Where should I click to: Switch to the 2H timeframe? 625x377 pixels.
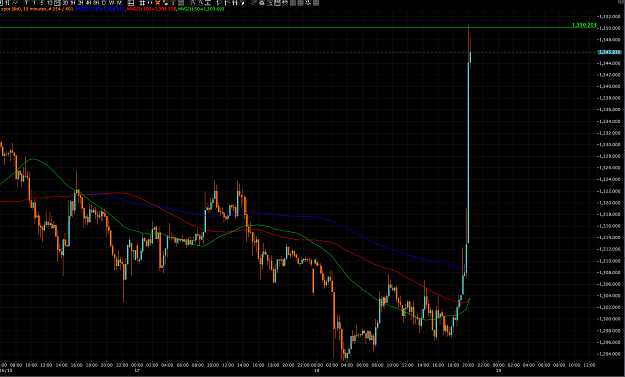(x=81, y=3)
